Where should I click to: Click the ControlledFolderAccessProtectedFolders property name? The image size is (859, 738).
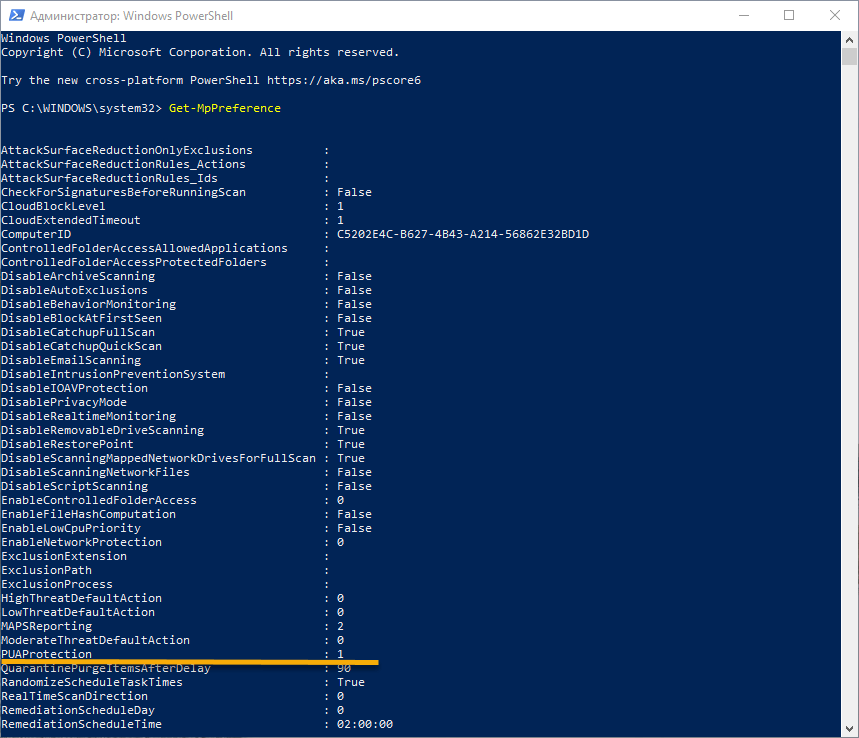(134, 262)
